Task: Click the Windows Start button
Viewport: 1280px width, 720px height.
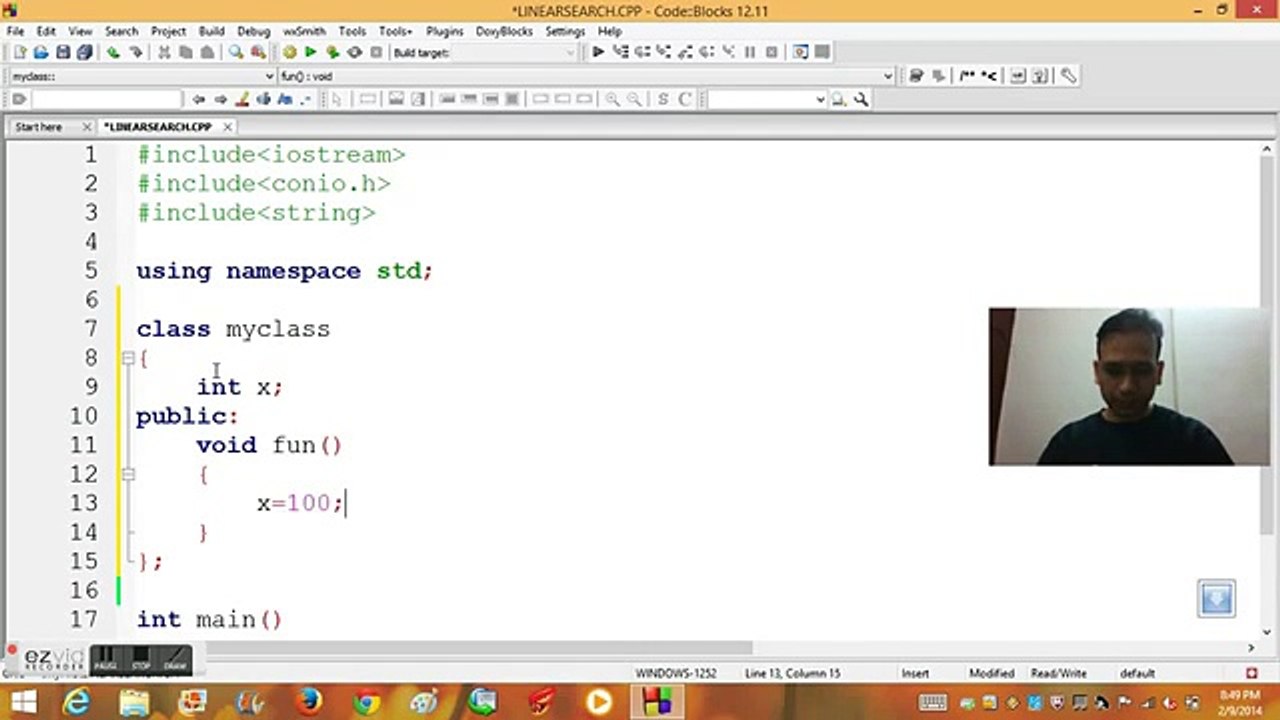Action: [23, 702]
